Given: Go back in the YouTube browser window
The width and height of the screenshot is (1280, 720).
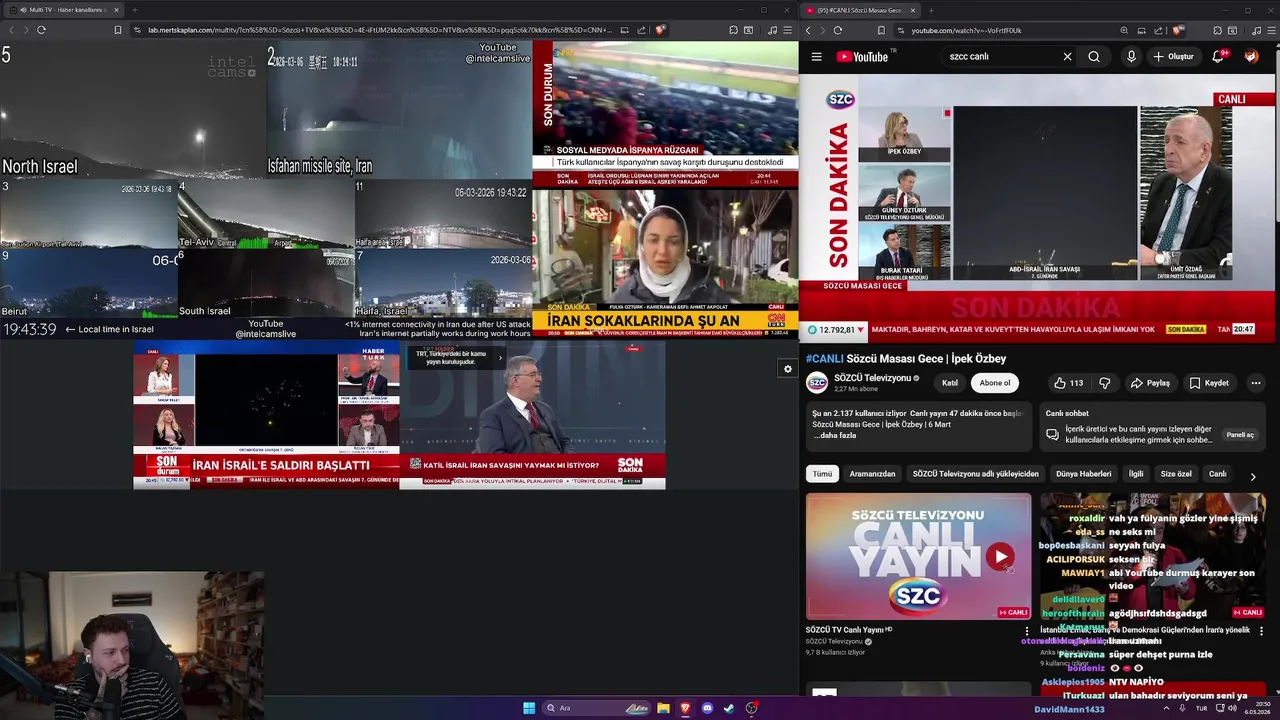Looking at the screenshot, I should point(808,30).
